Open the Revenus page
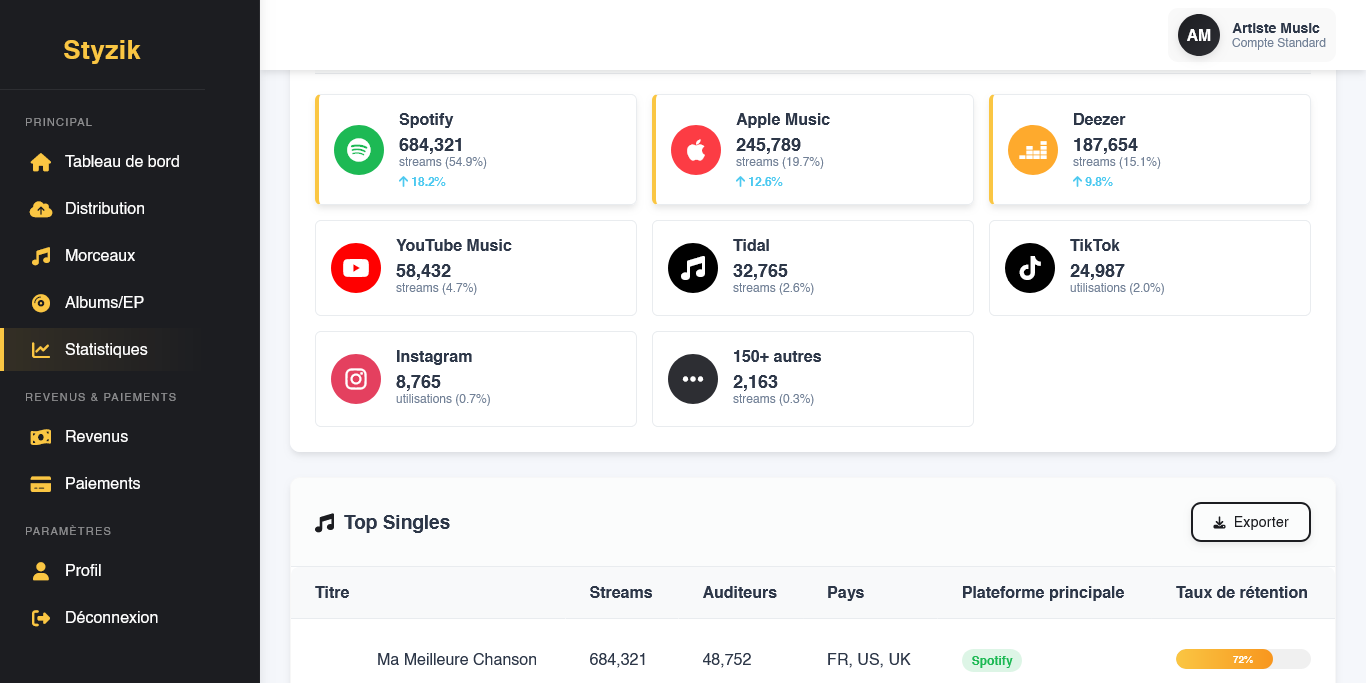This screenshot has height=683, width=1366. [102, 437]
